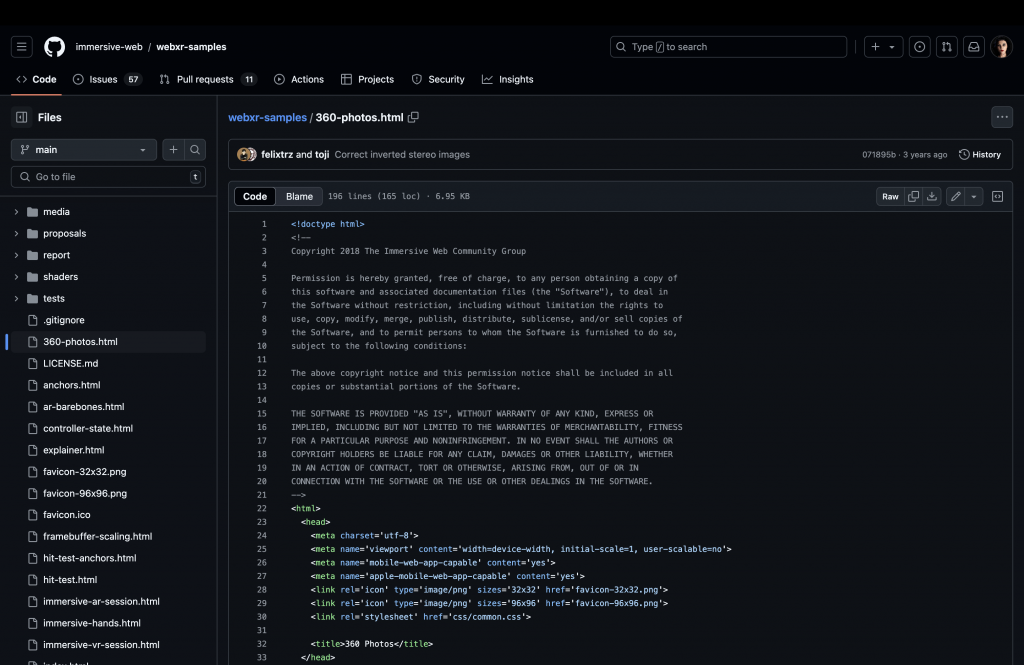The width and height of the screenshot is (1024, 665).
Task: Open the symbols panel icon
Action: point(997,197)
